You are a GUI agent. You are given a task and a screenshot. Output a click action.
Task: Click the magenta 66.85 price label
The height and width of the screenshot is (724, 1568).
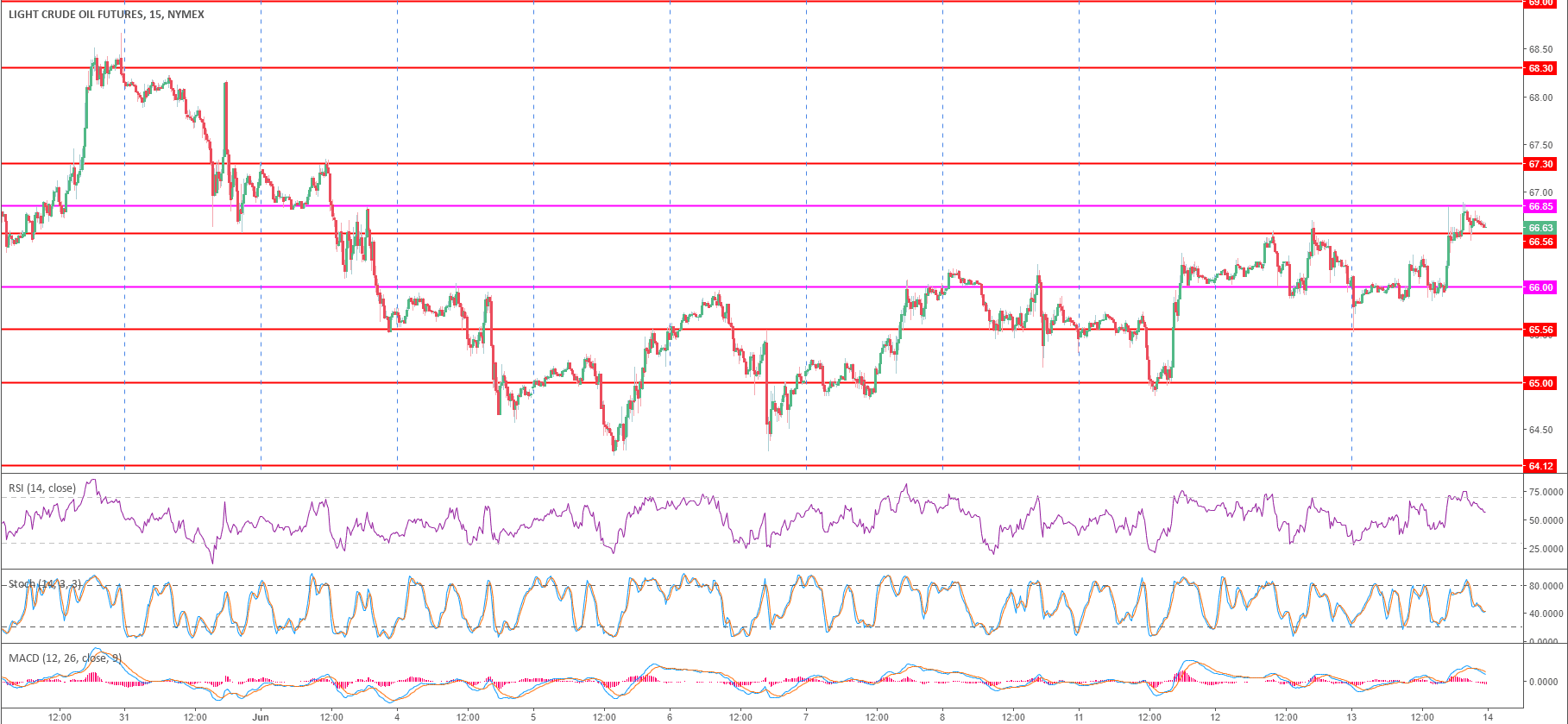point(1540,206)
